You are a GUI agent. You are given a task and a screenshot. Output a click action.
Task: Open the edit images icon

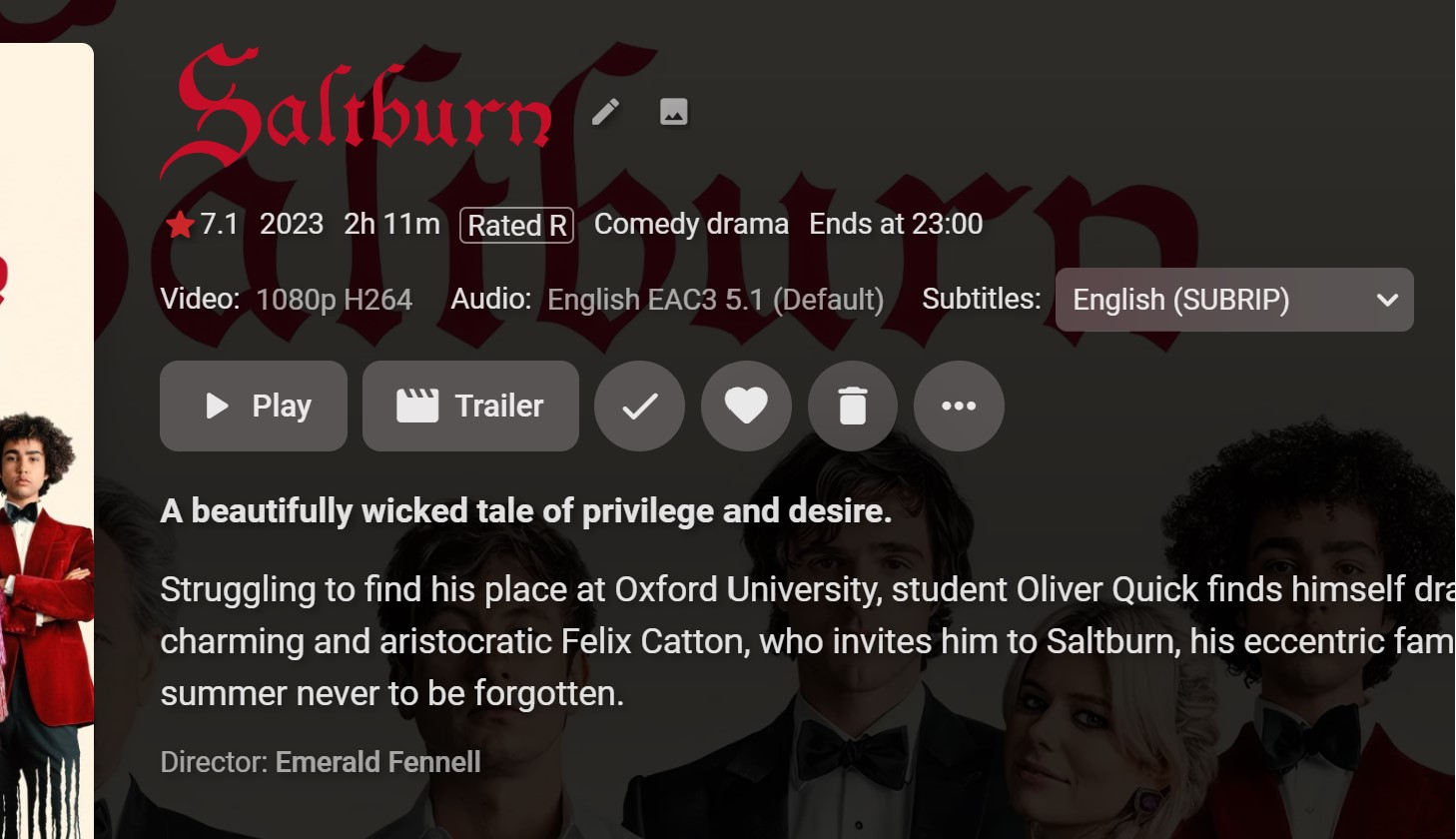[674, 112]
